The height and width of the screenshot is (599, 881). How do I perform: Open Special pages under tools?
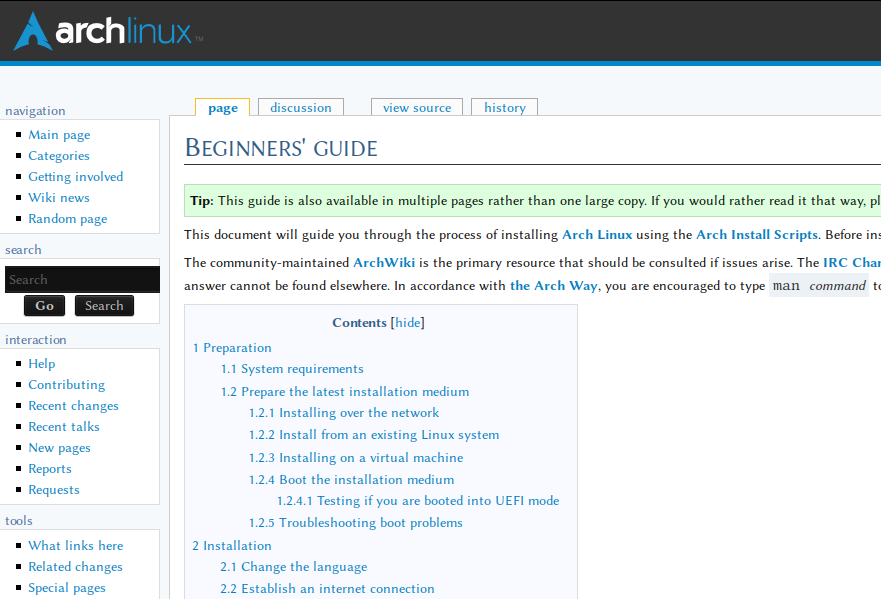tap(66, 587)
